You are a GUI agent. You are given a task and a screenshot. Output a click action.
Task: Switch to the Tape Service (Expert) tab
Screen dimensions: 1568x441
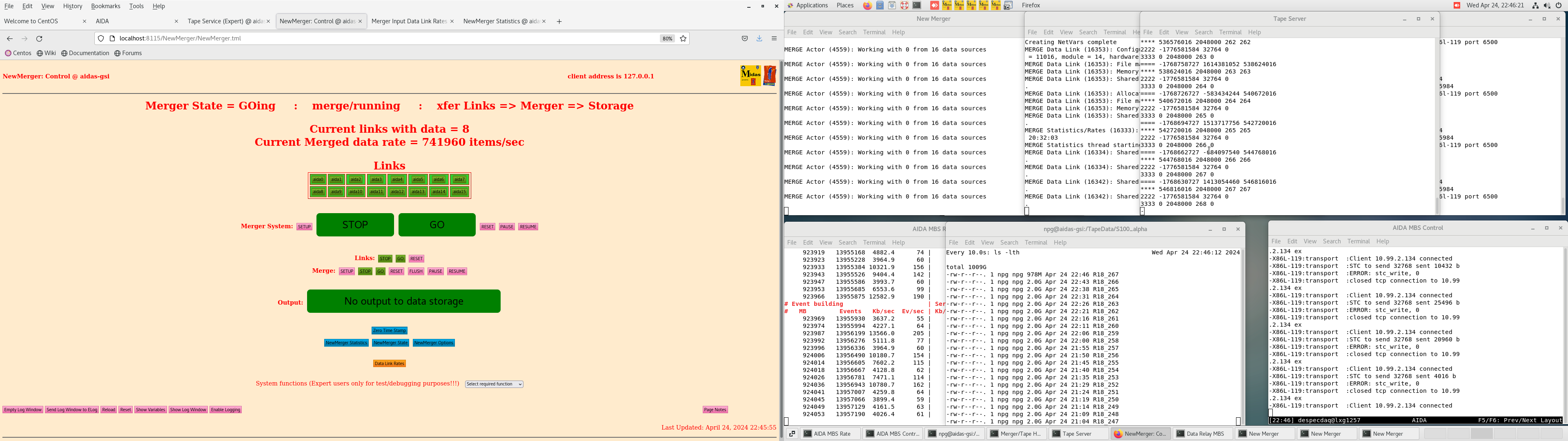[225, 21]
